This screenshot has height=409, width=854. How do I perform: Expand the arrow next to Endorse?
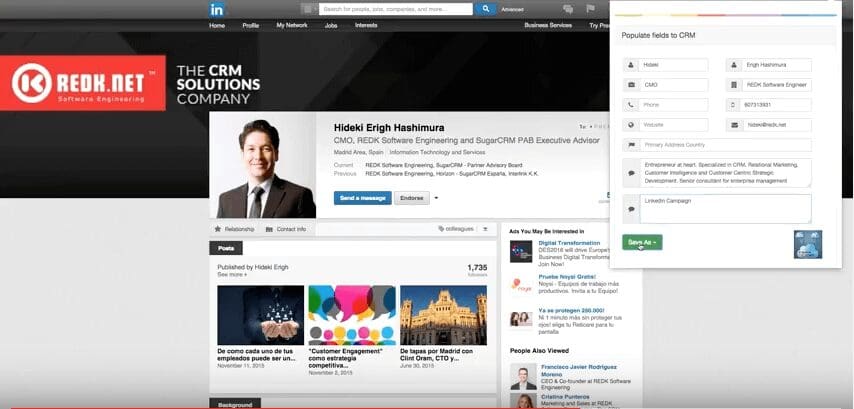point(436,198)
